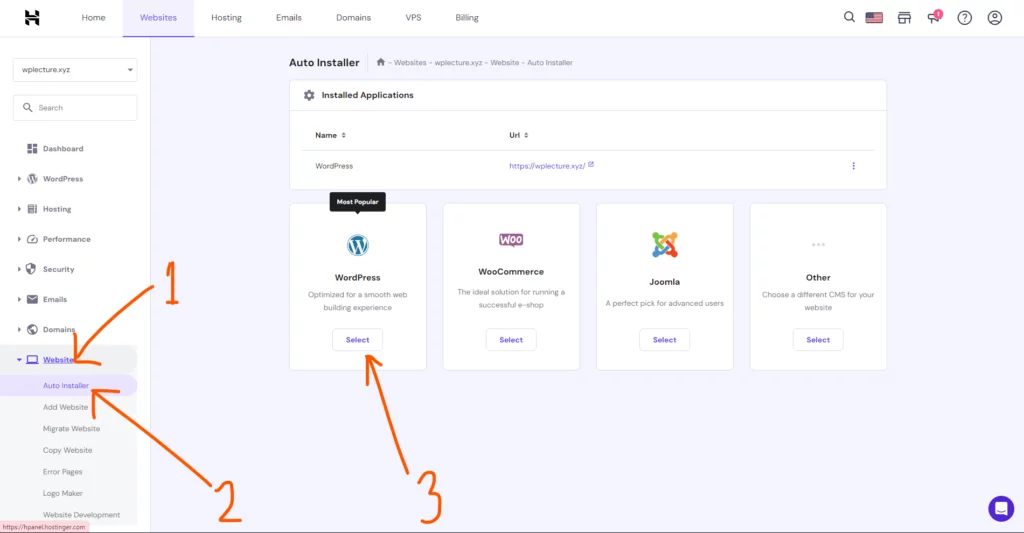Open the marketplace store icon

click(x=904, y=18)
